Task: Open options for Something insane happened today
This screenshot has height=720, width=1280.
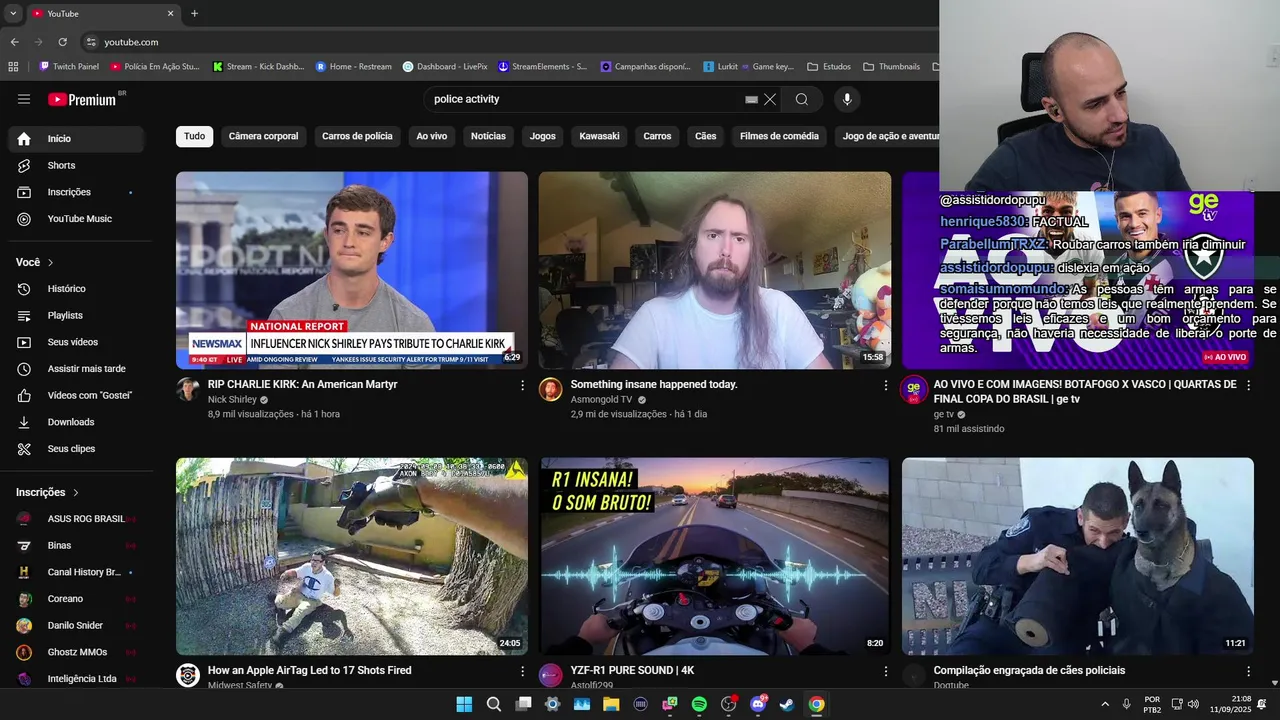Action: 885,385
